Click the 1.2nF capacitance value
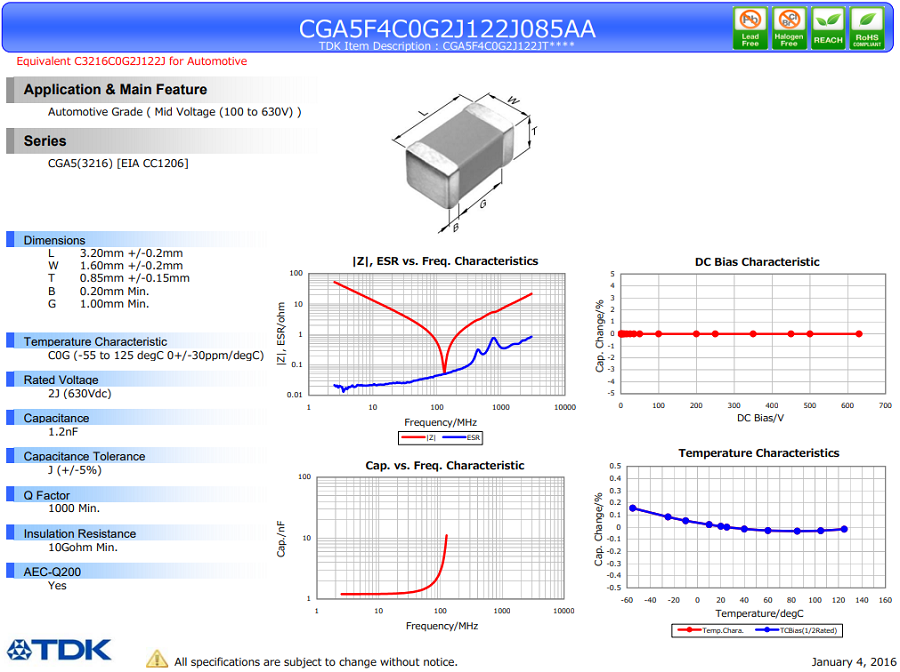The width and height of the screenshot is (900, 672). point(63,432)
